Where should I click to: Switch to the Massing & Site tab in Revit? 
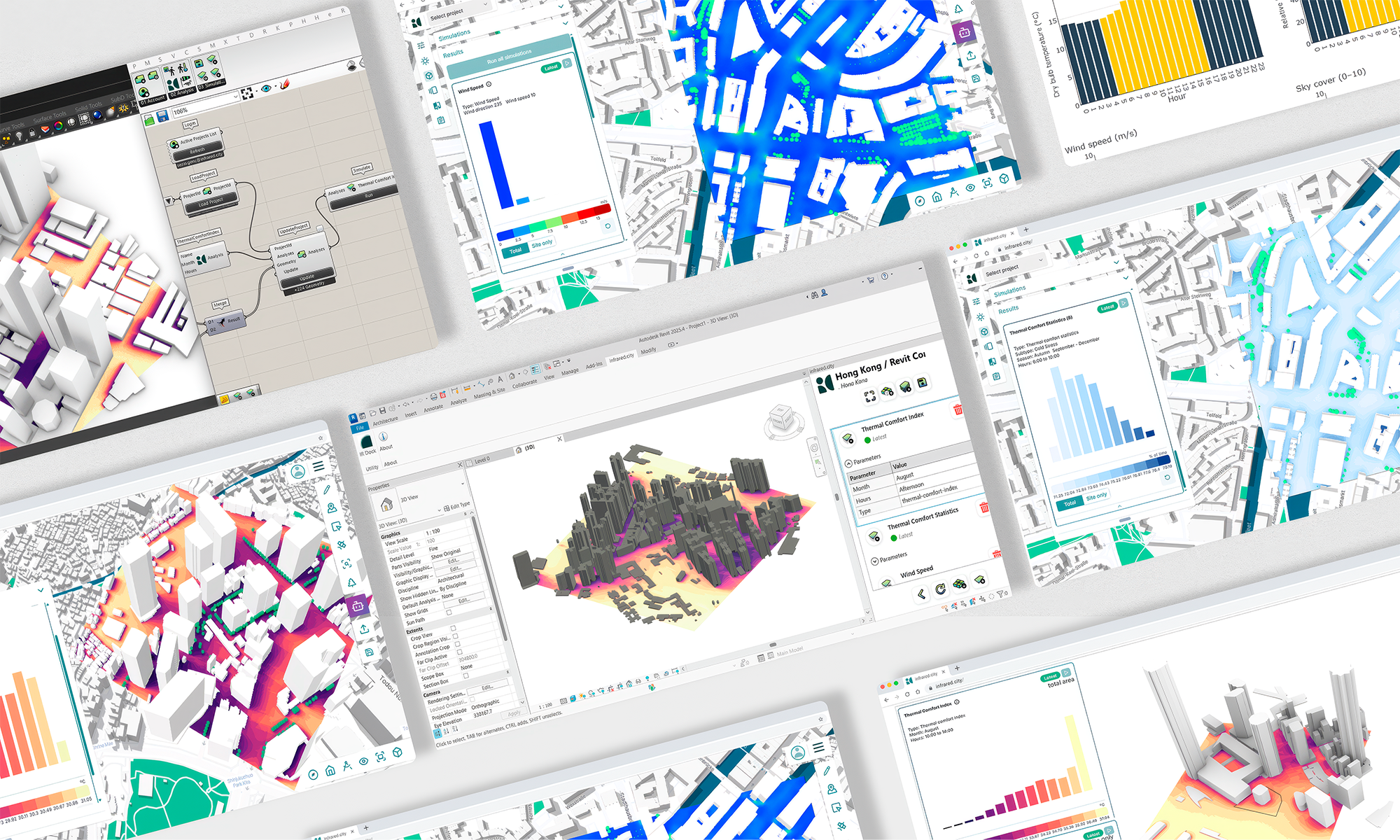[489, 393]
